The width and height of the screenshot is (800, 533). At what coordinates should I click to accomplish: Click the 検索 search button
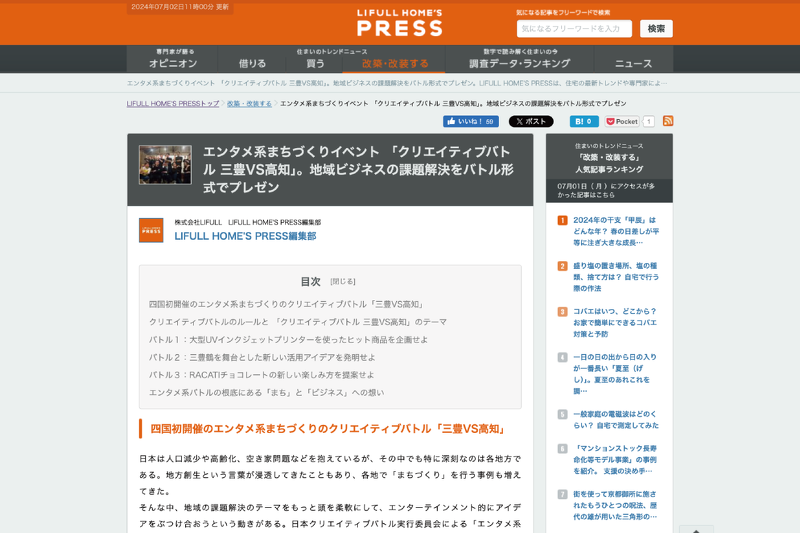point(656,28)
